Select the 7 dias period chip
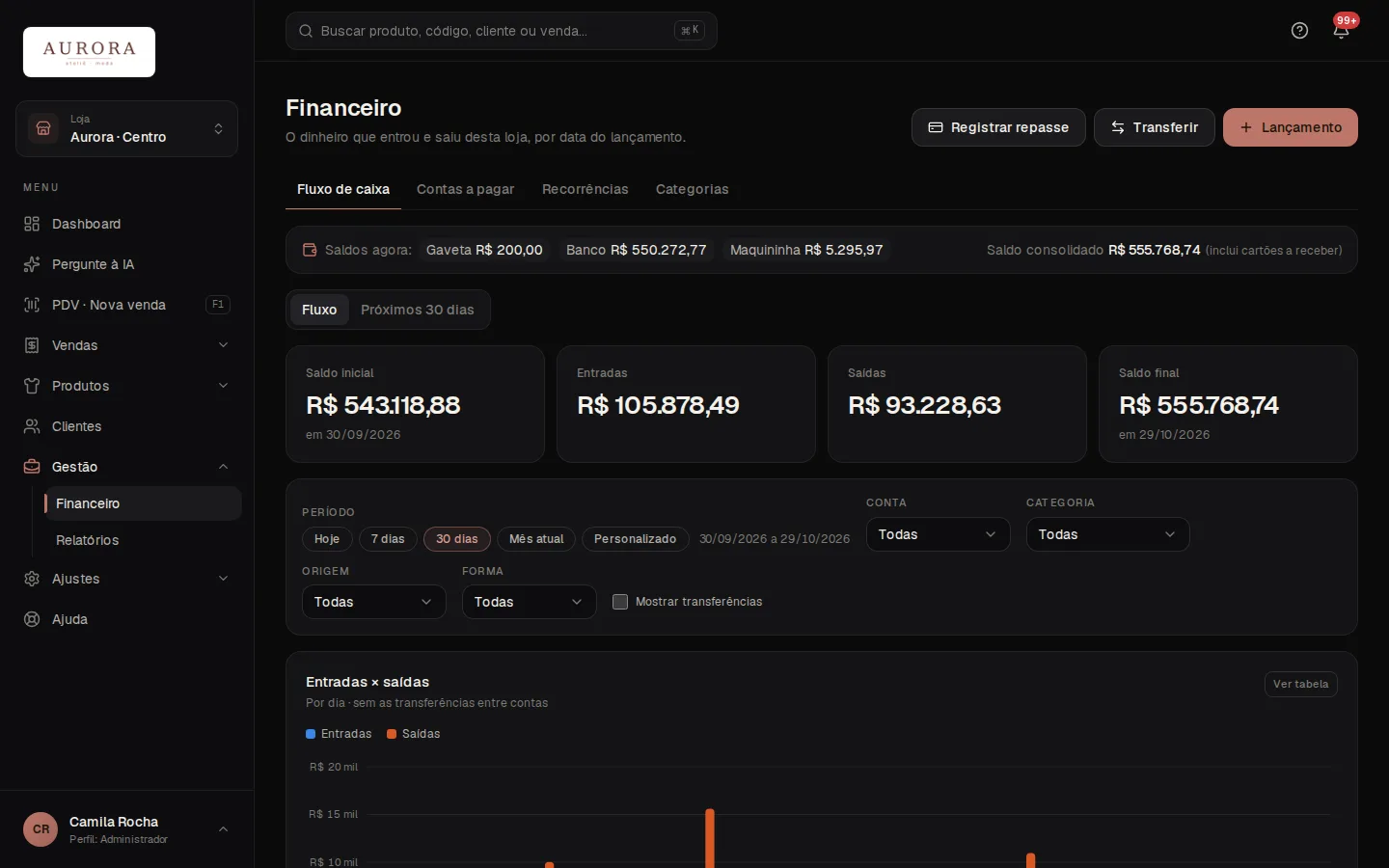 coord(388,539)
